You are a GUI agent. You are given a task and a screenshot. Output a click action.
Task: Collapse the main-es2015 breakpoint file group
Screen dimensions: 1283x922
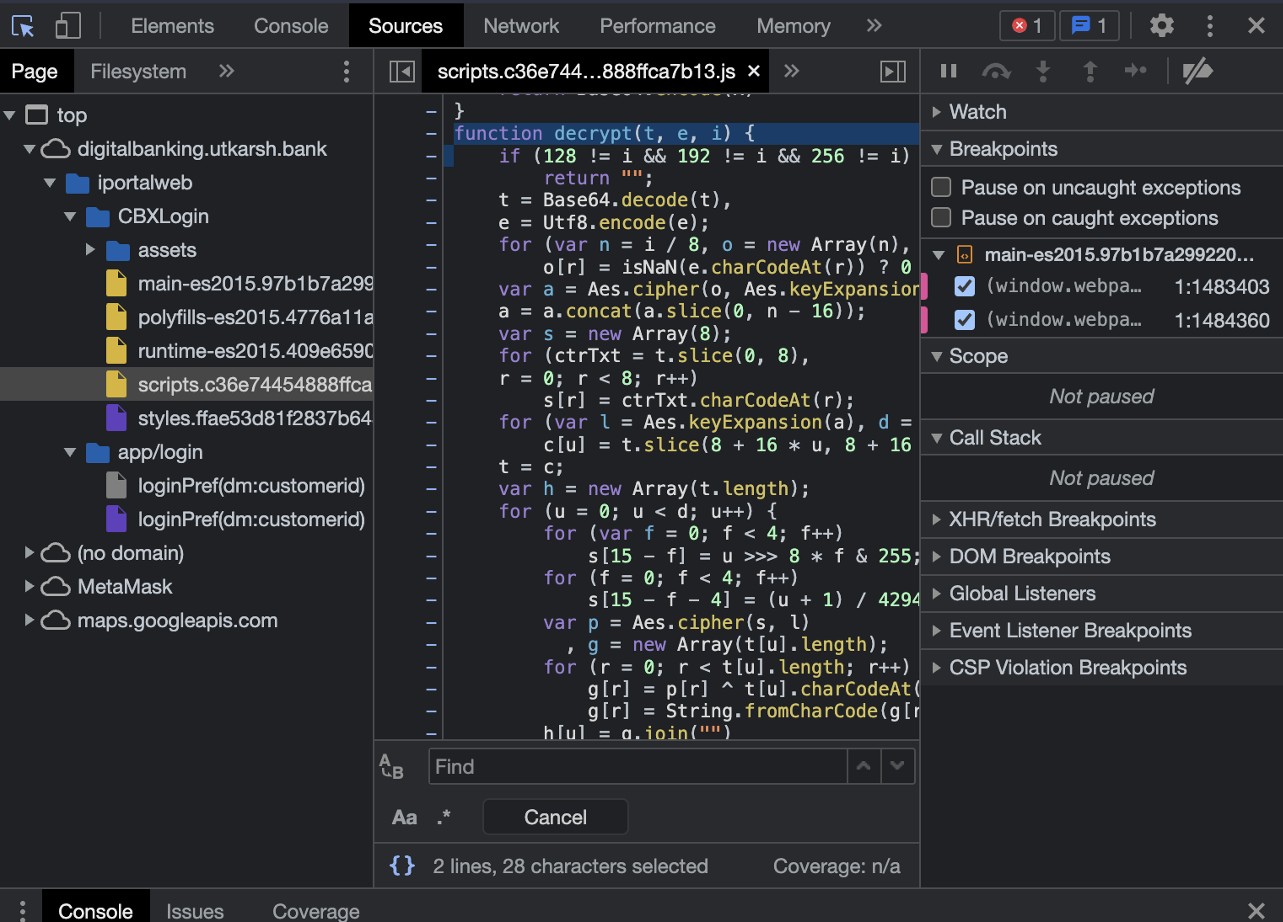pyautogui.click(x=938, y=254)
